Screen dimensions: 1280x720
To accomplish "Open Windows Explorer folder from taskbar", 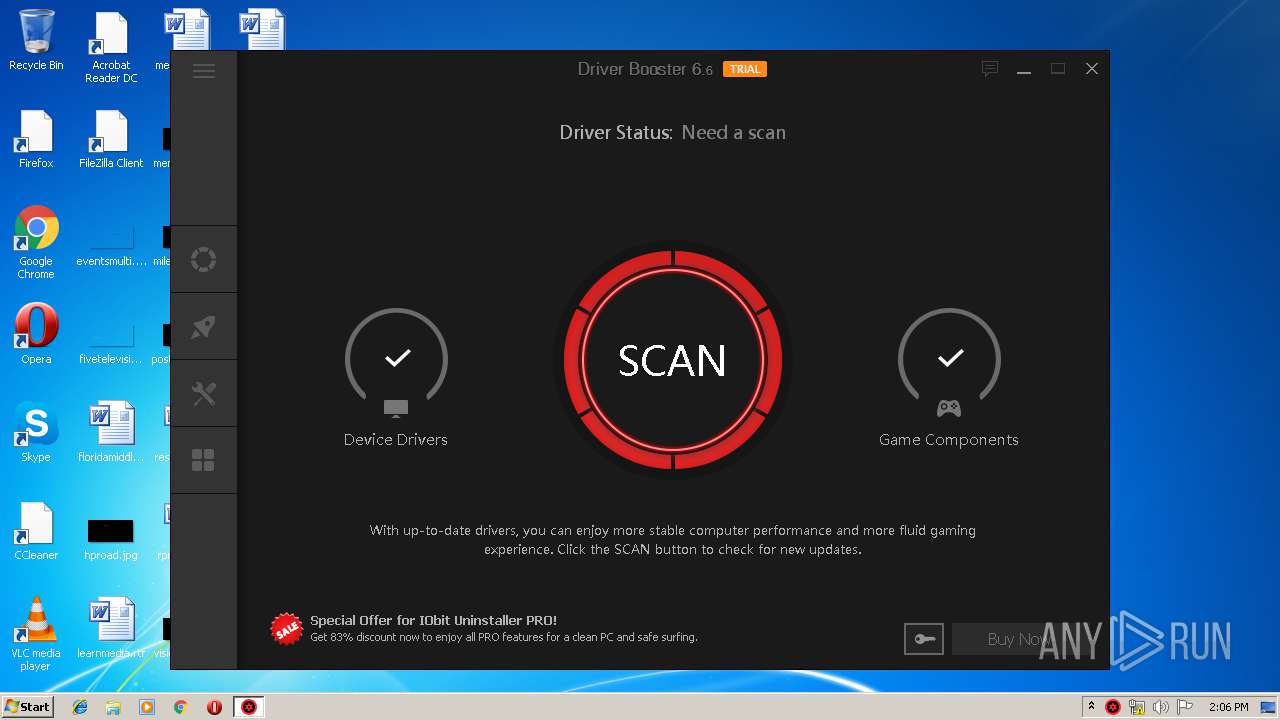I will (113, 707).
